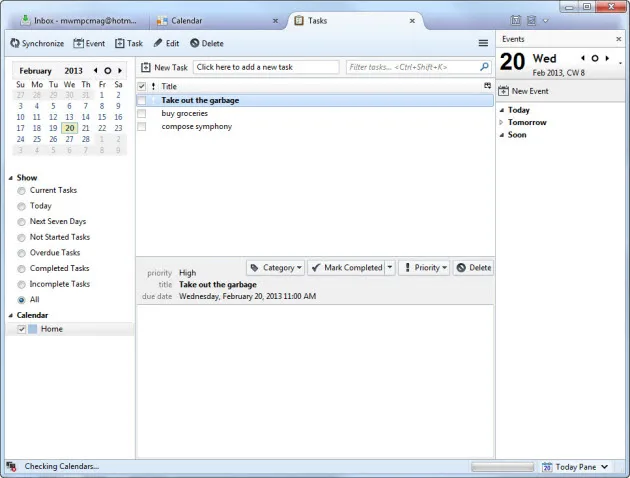Viewport: 630px width, 478px height.
Task: Jump to today in mini calendar
Action: pos(107,71)
